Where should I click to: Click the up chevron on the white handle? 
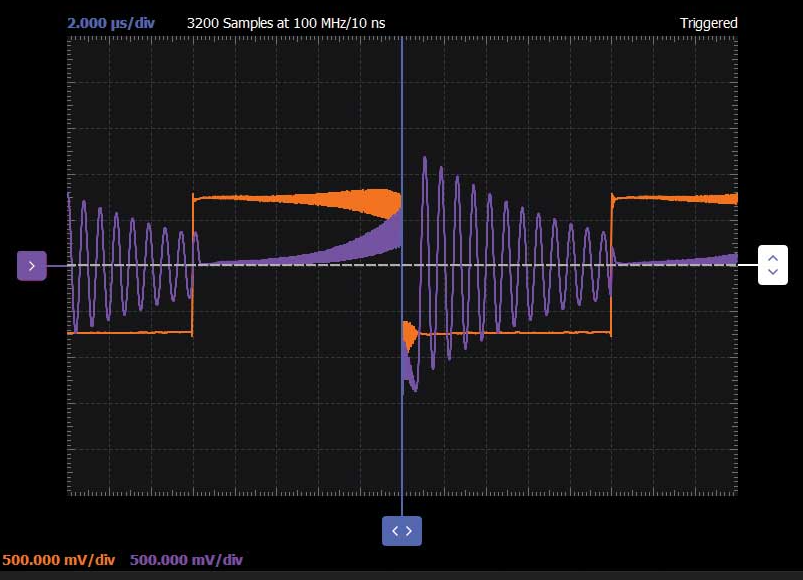point(772,258)
